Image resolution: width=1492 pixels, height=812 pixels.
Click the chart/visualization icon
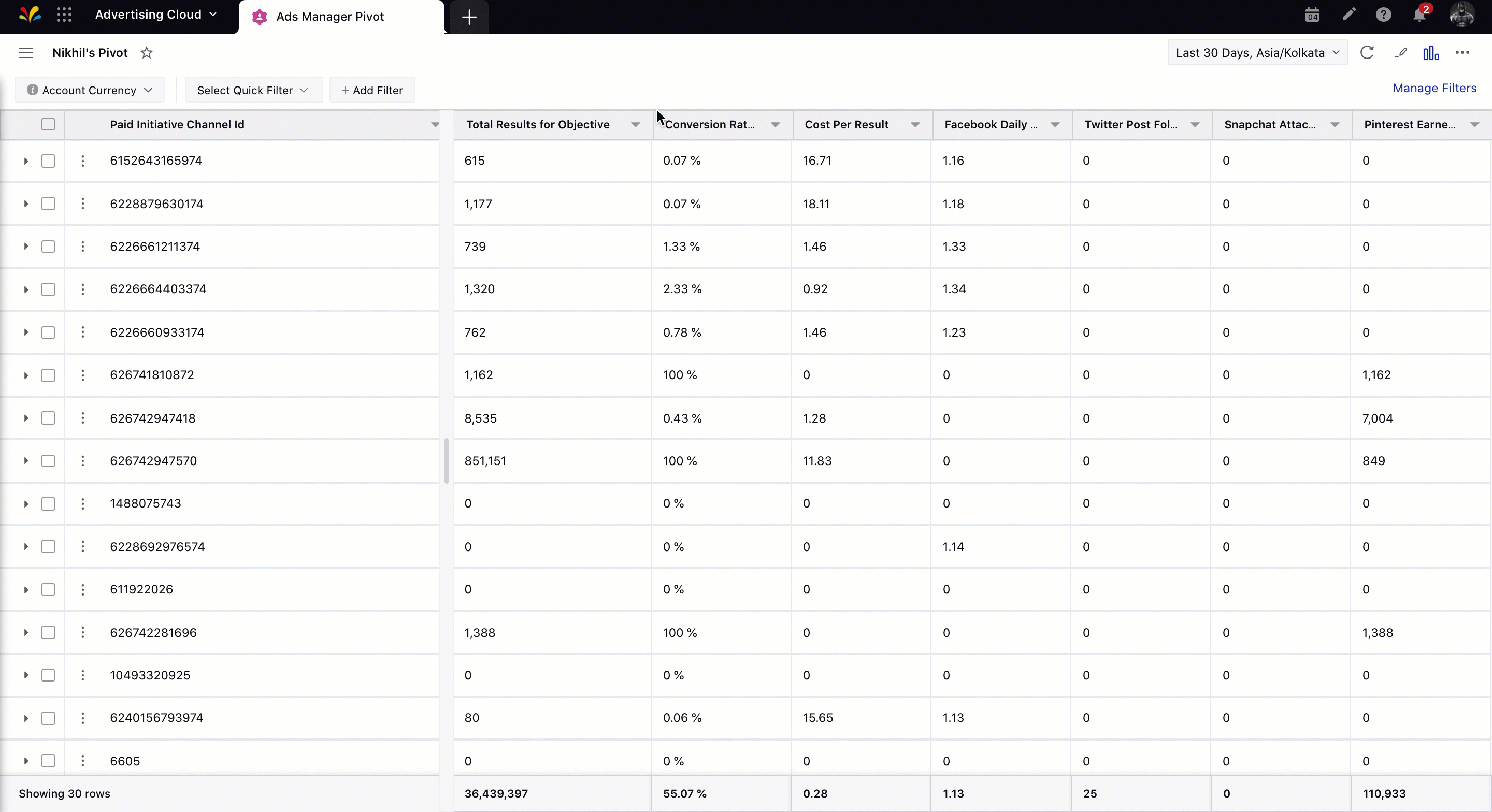pos(1431,53)
